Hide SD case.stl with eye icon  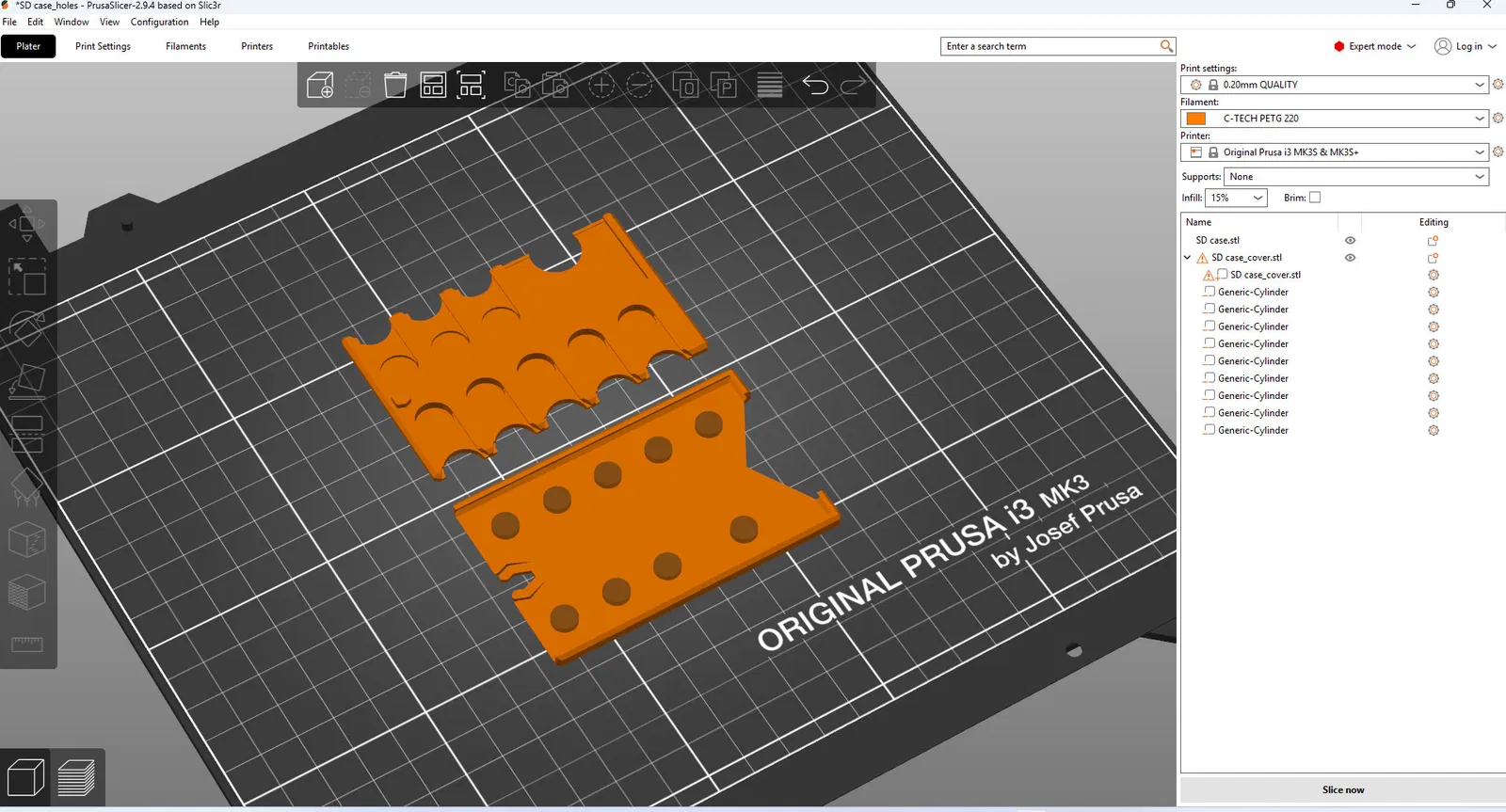[1350, 240]
